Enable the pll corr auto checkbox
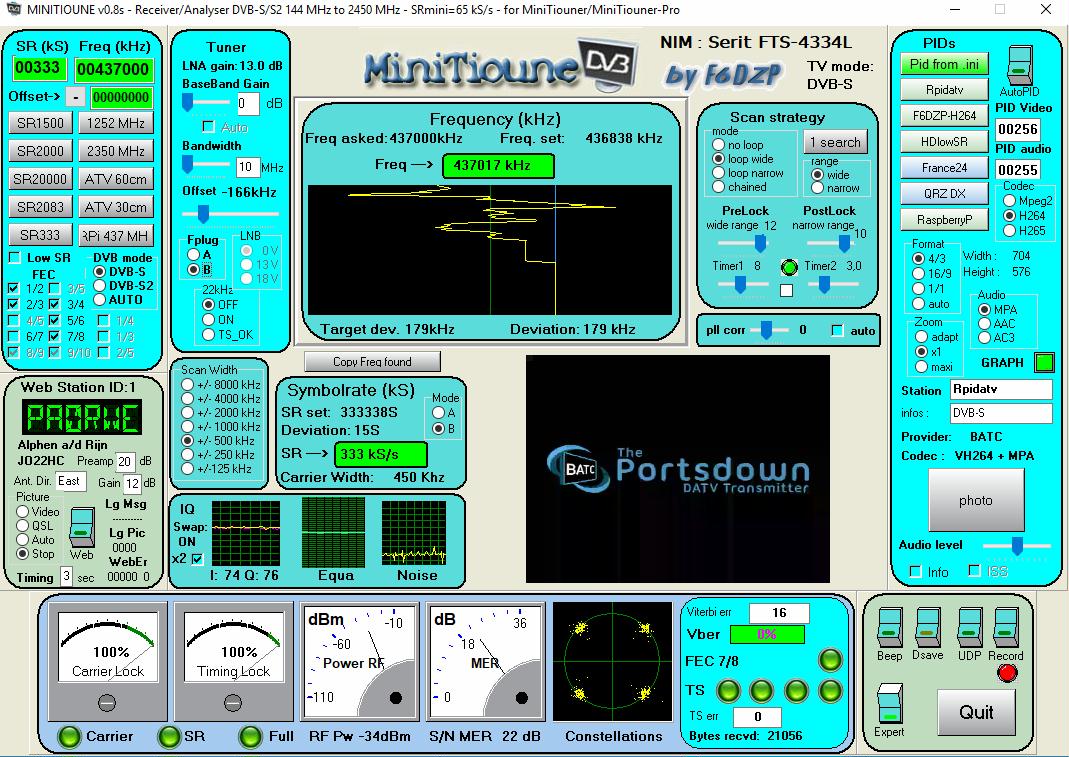Viewport: 1069px width, 757px height. (x=837, y=331)
